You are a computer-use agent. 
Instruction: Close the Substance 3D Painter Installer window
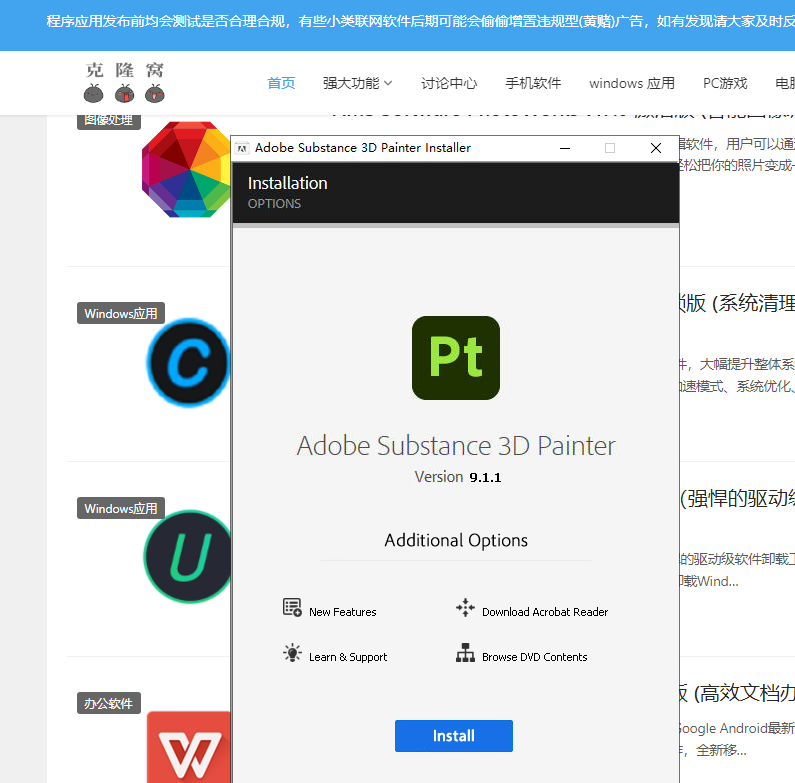656,148
